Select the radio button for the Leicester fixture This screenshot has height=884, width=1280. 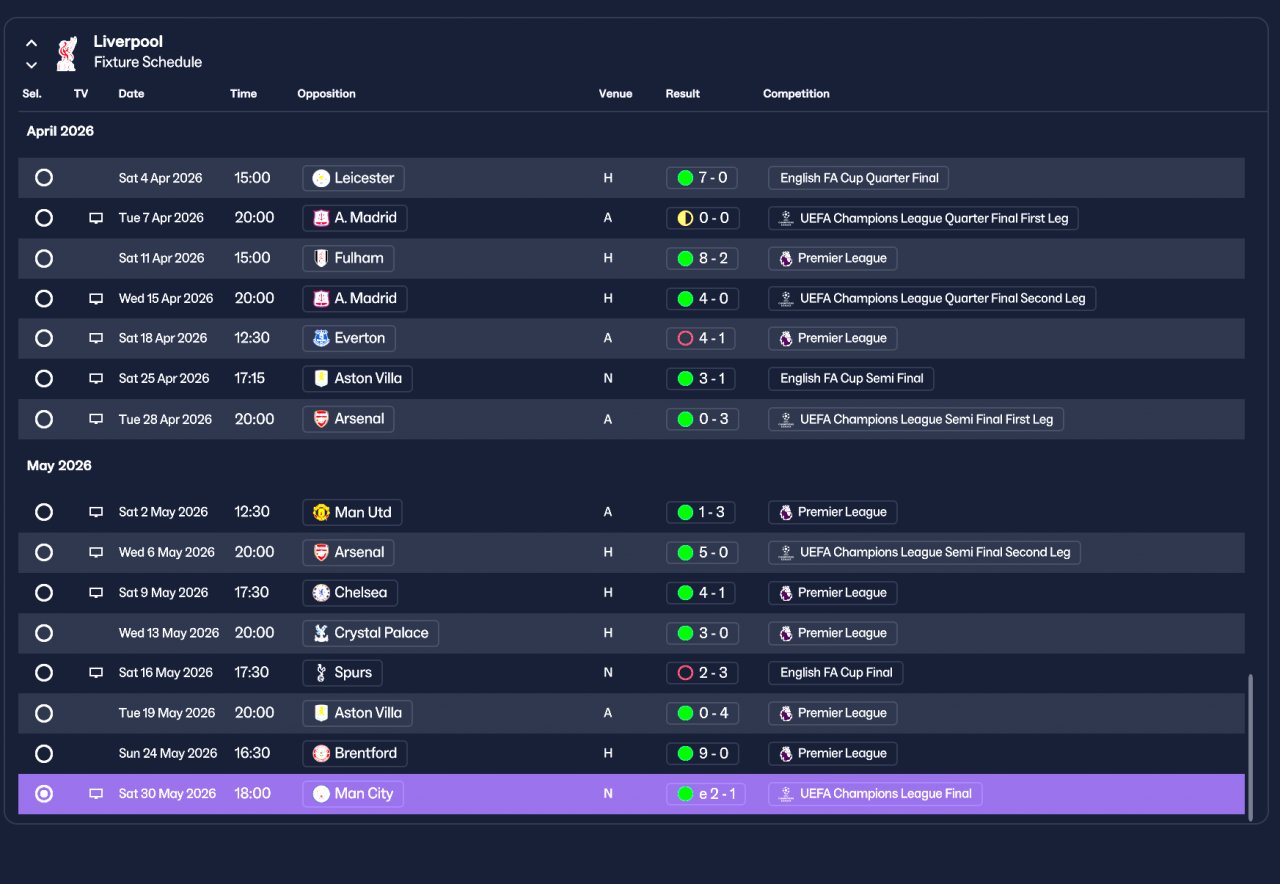coord(44,178)
